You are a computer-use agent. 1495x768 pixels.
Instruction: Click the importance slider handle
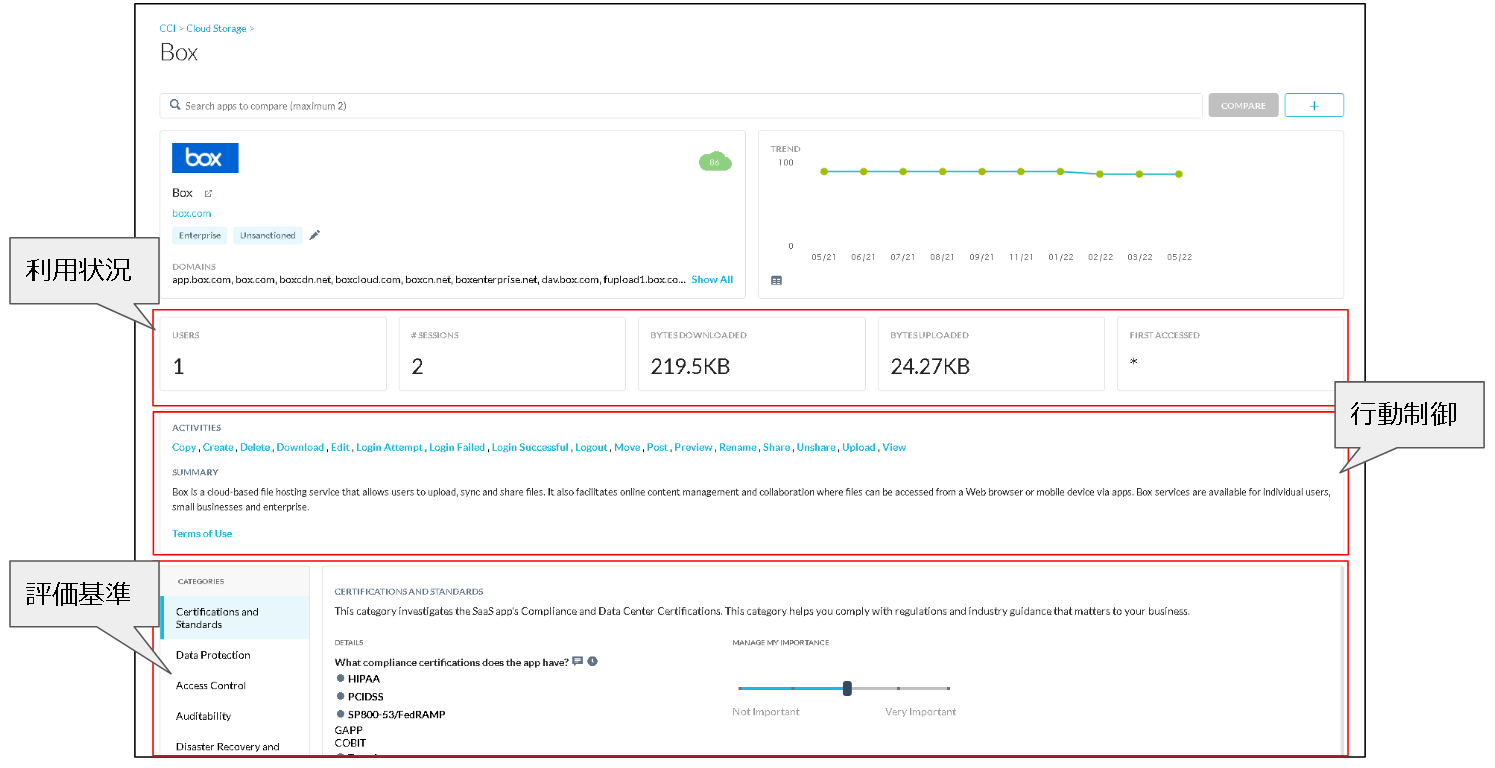coord(847,688)
